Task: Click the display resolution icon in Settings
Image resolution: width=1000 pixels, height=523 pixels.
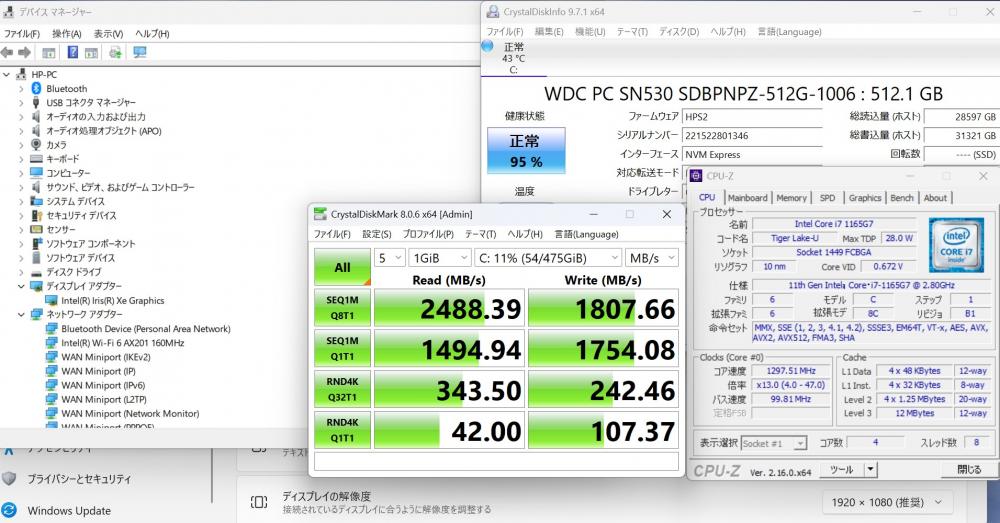Action: [259, 502]
